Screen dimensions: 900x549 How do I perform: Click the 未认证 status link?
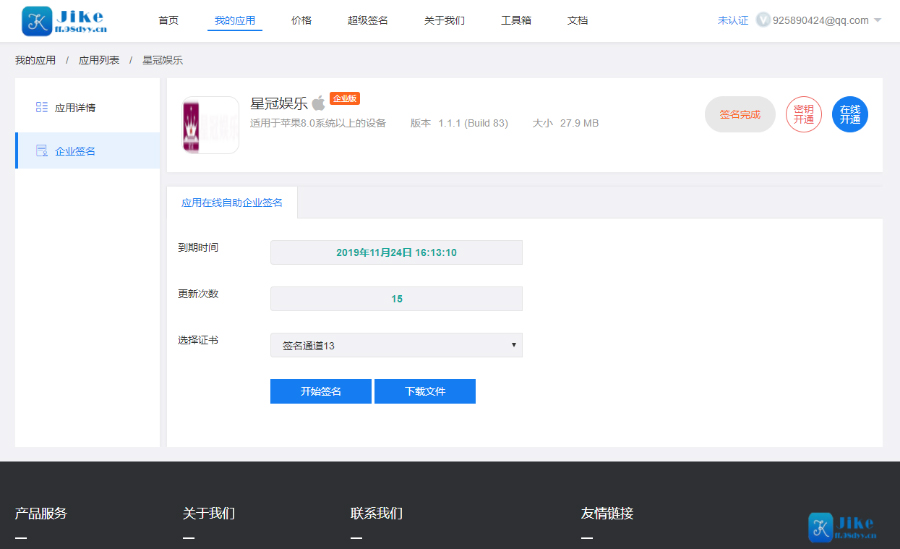click(x=732, y=21)
